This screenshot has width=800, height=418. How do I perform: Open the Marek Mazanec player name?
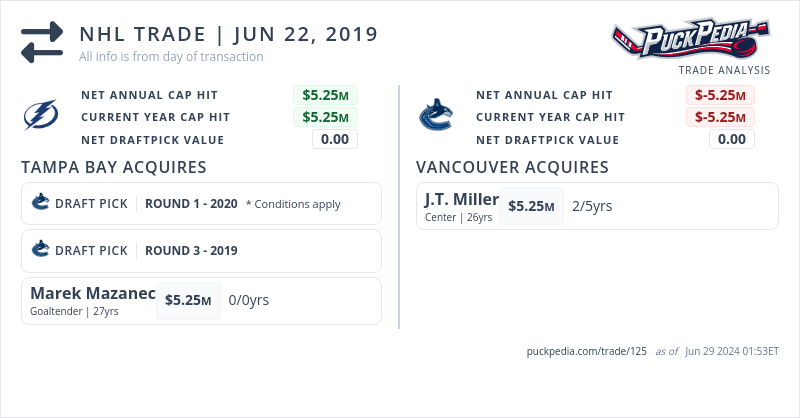pyautogui.click(x=93, y=293)
